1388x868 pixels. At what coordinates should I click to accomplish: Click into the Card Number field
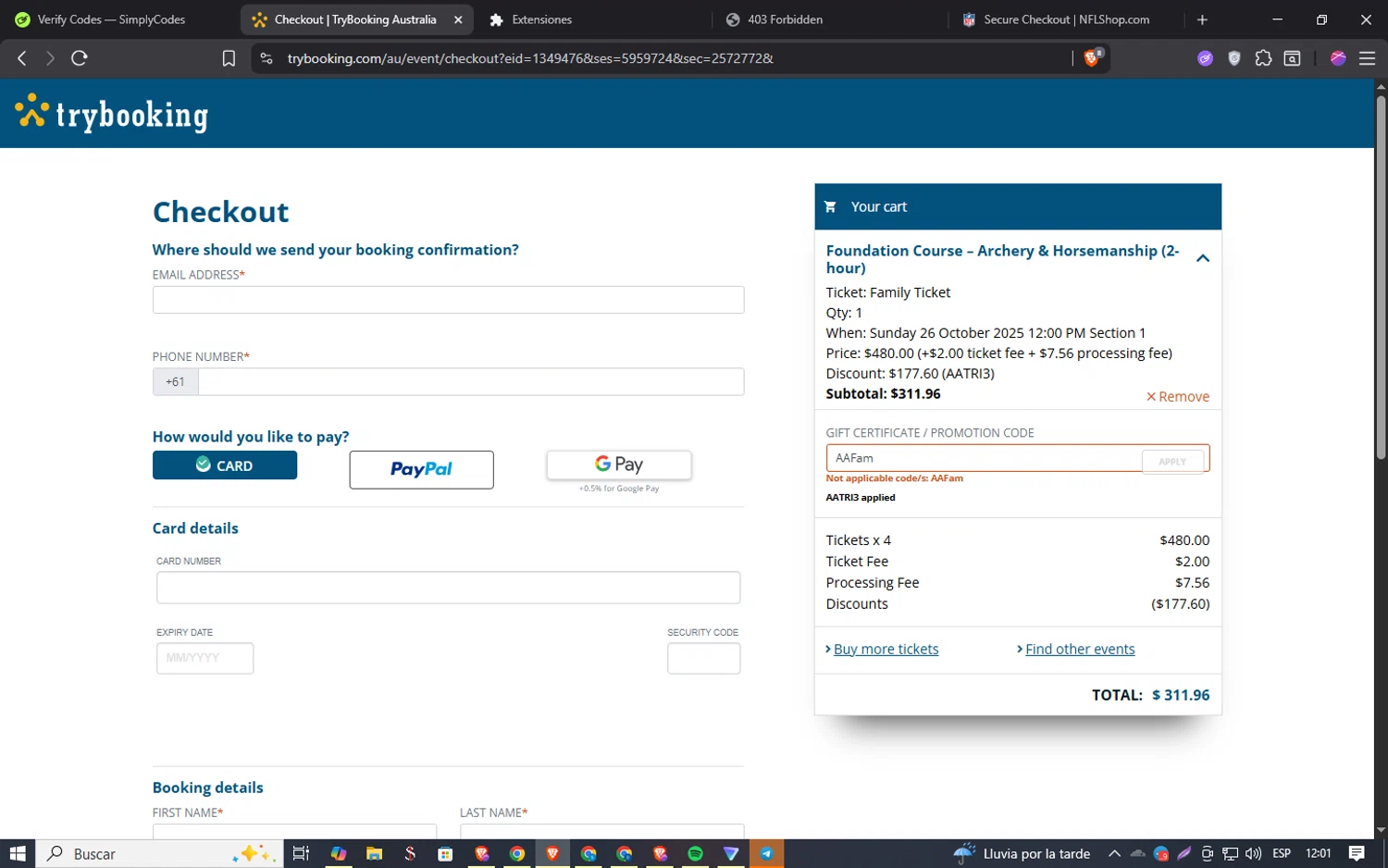pos(448,588)
